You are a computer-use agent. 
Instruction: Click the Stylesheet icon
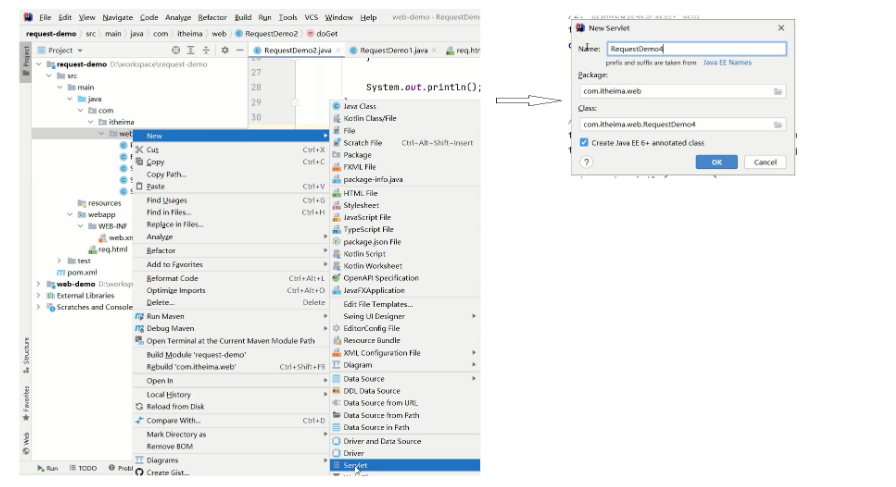pyautogui.click(x=337, y=205)
